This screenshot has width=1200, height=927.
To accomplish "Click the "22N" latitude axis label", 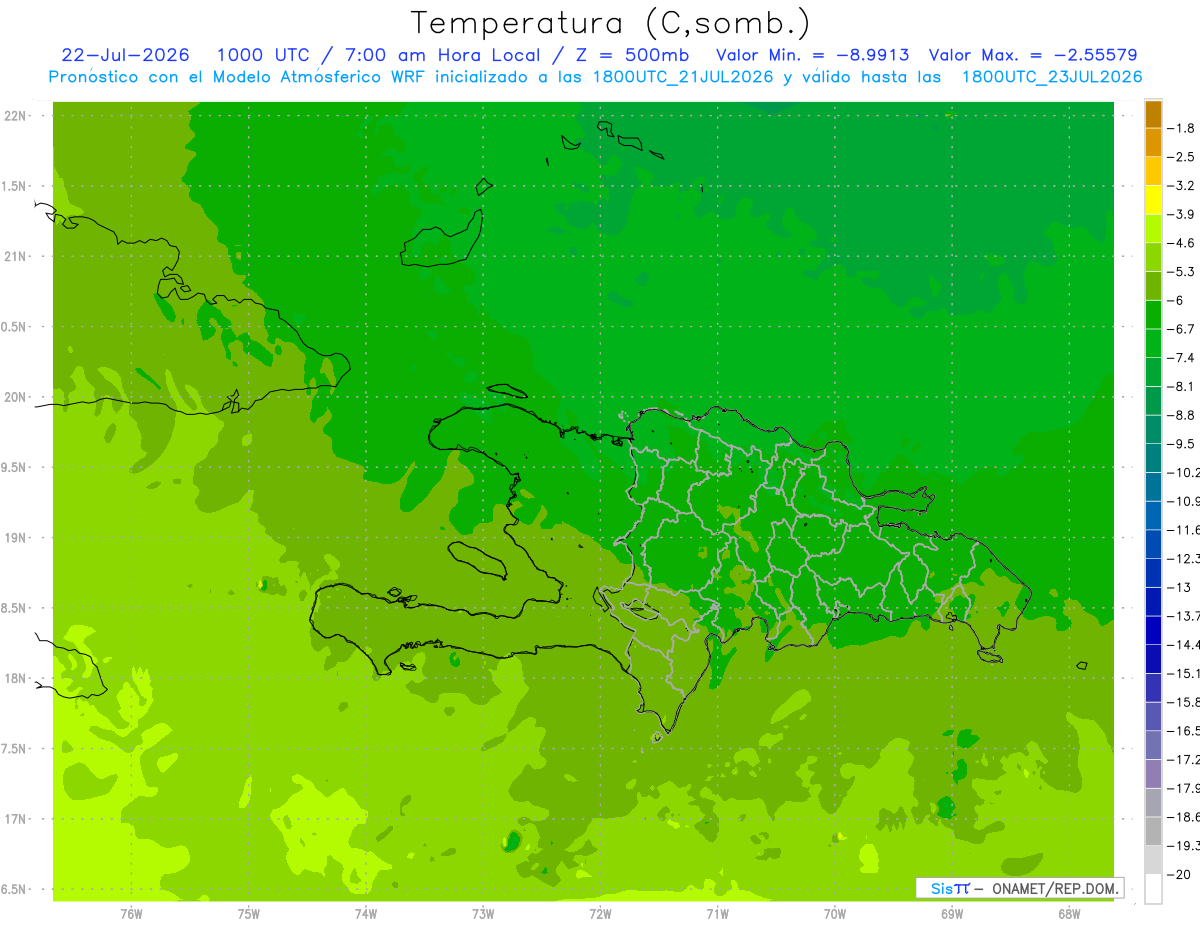I will tap(17, 116).
